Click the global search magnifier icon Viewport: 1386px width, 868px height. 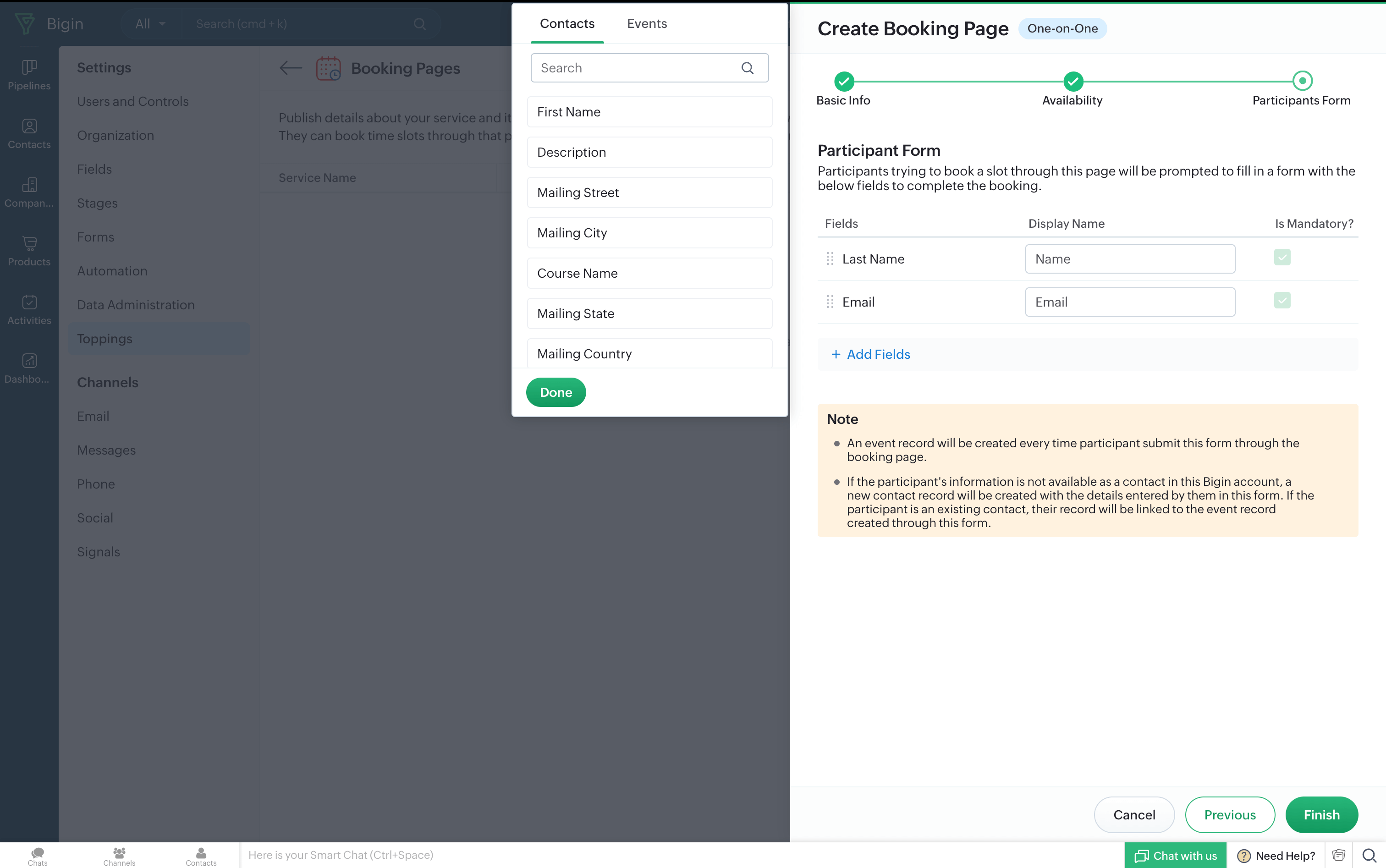[420, 23]
